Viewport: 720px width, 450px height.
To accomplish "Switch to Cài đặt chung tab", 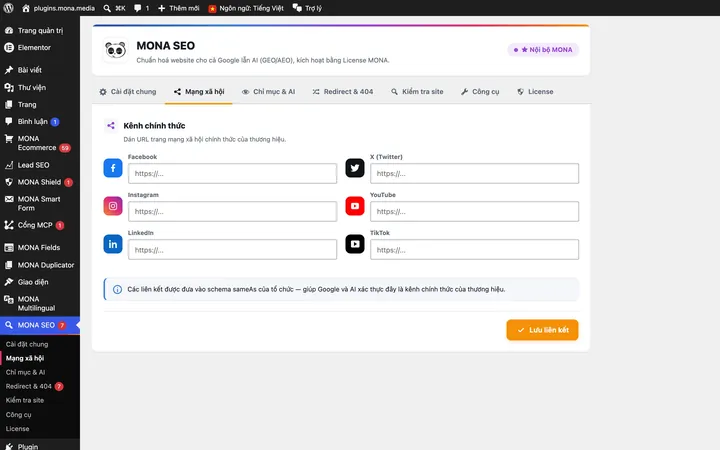I will coord(128,91).
